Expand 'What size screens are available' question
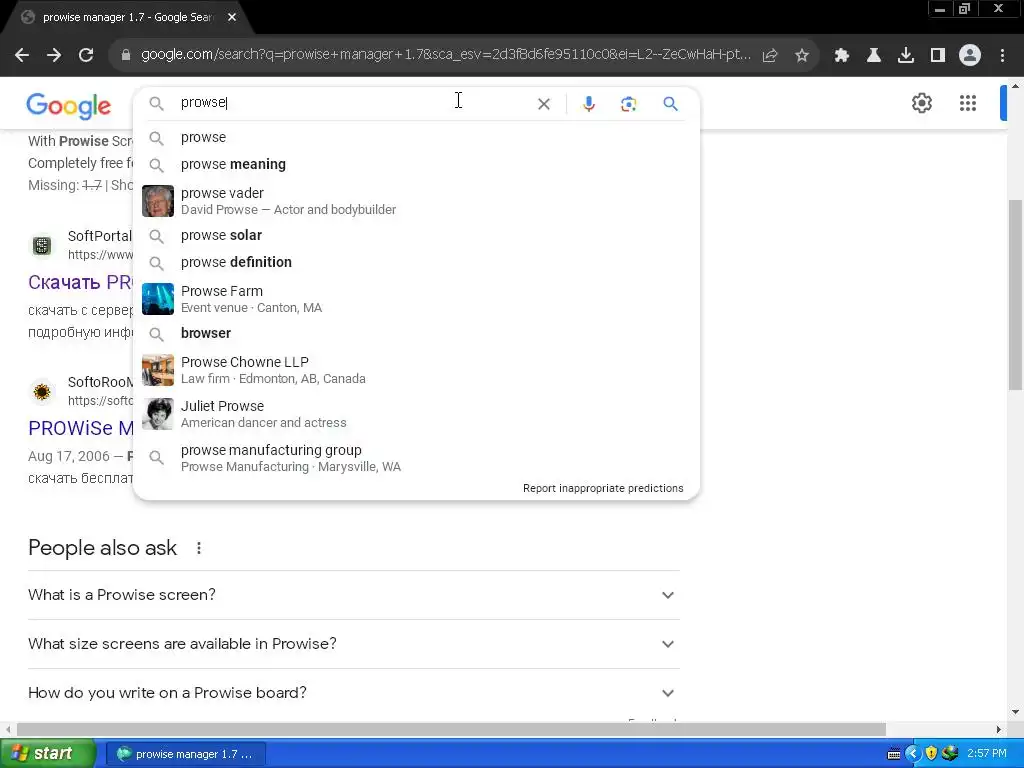 (353, 644)
